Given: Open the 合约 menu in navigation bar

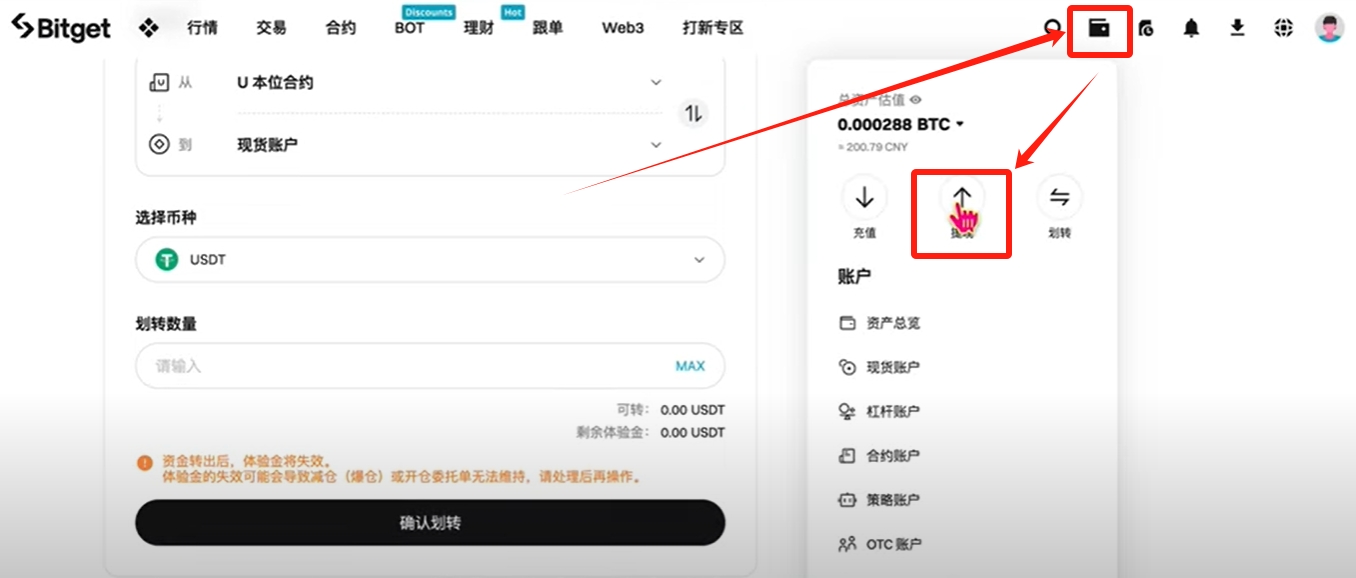Looking at the screenshot, I should tap(340, 28).
